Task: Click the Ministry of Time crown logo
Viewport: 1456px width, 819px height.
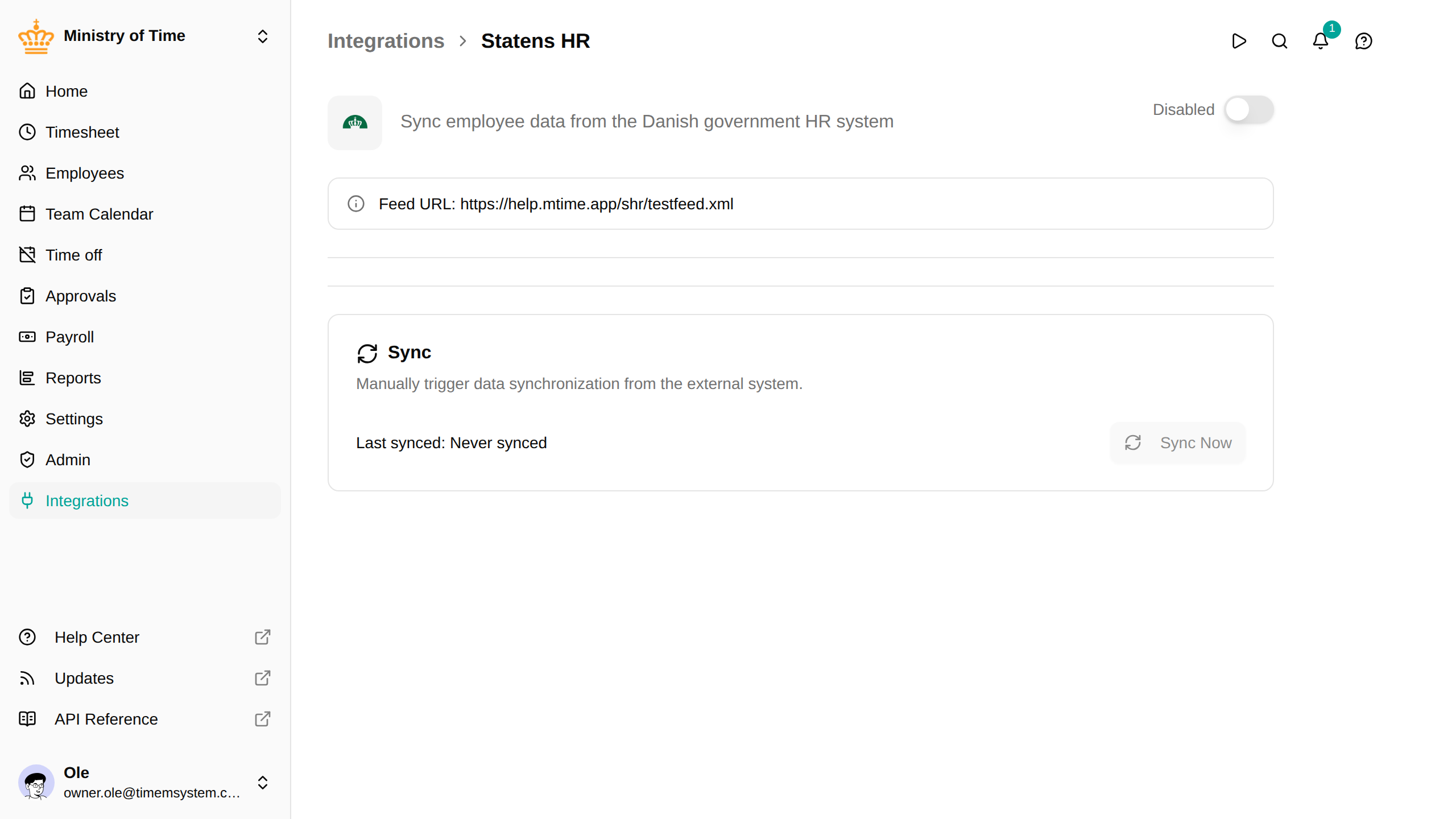Action: pyautogui.click(x=36, y=36)
